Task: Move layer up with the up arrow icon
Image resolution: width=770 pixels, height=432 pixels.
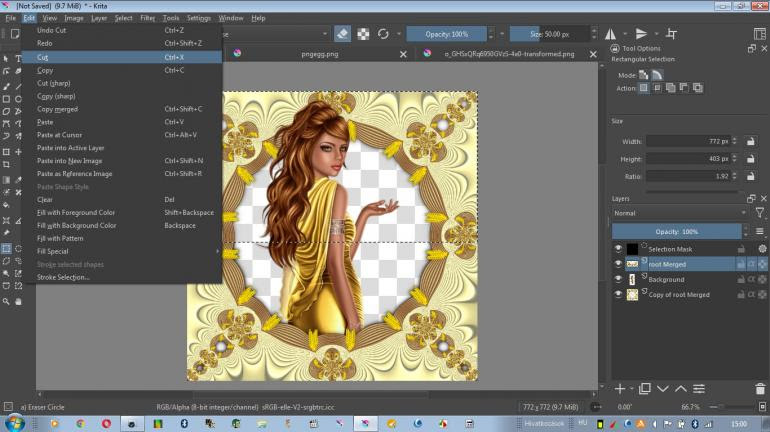Action: 681,388
